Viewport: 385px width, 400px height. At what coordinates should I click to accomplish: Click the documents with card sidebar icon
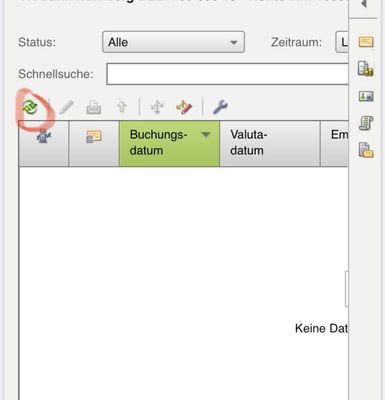pyautogui.click(x=366, y=150)
